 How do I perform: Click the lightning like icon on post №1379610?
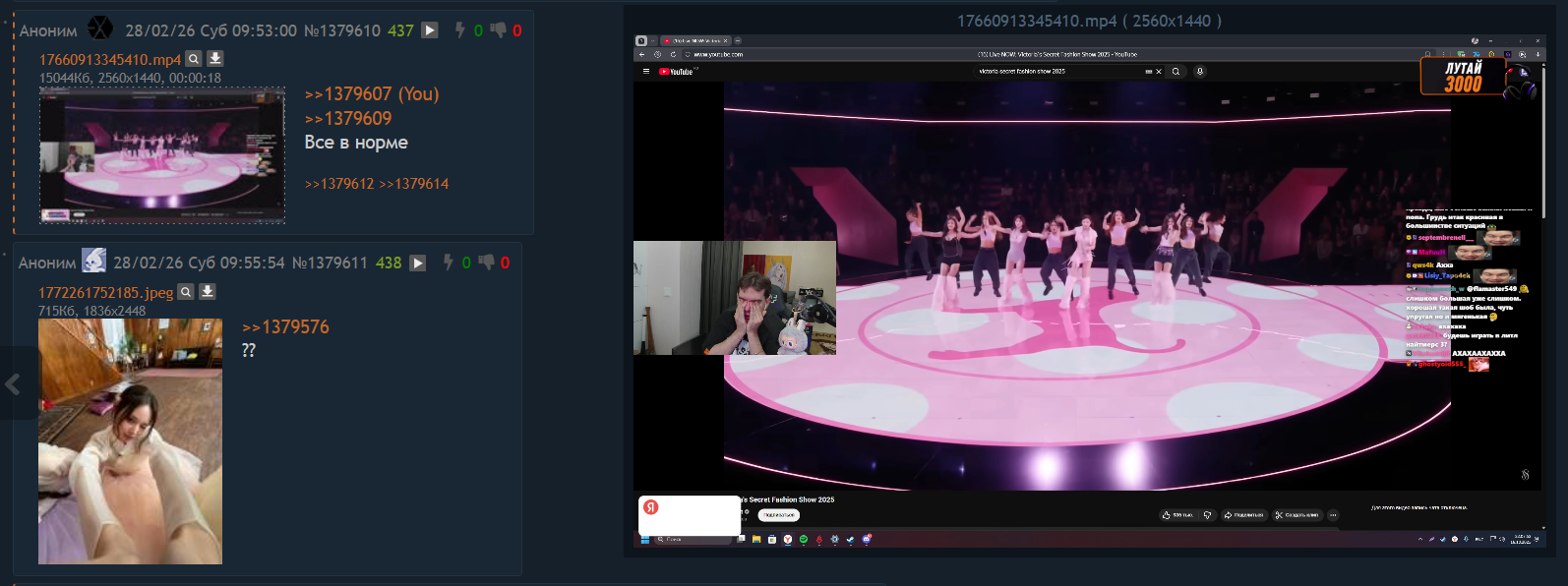[x=459, y=30]
